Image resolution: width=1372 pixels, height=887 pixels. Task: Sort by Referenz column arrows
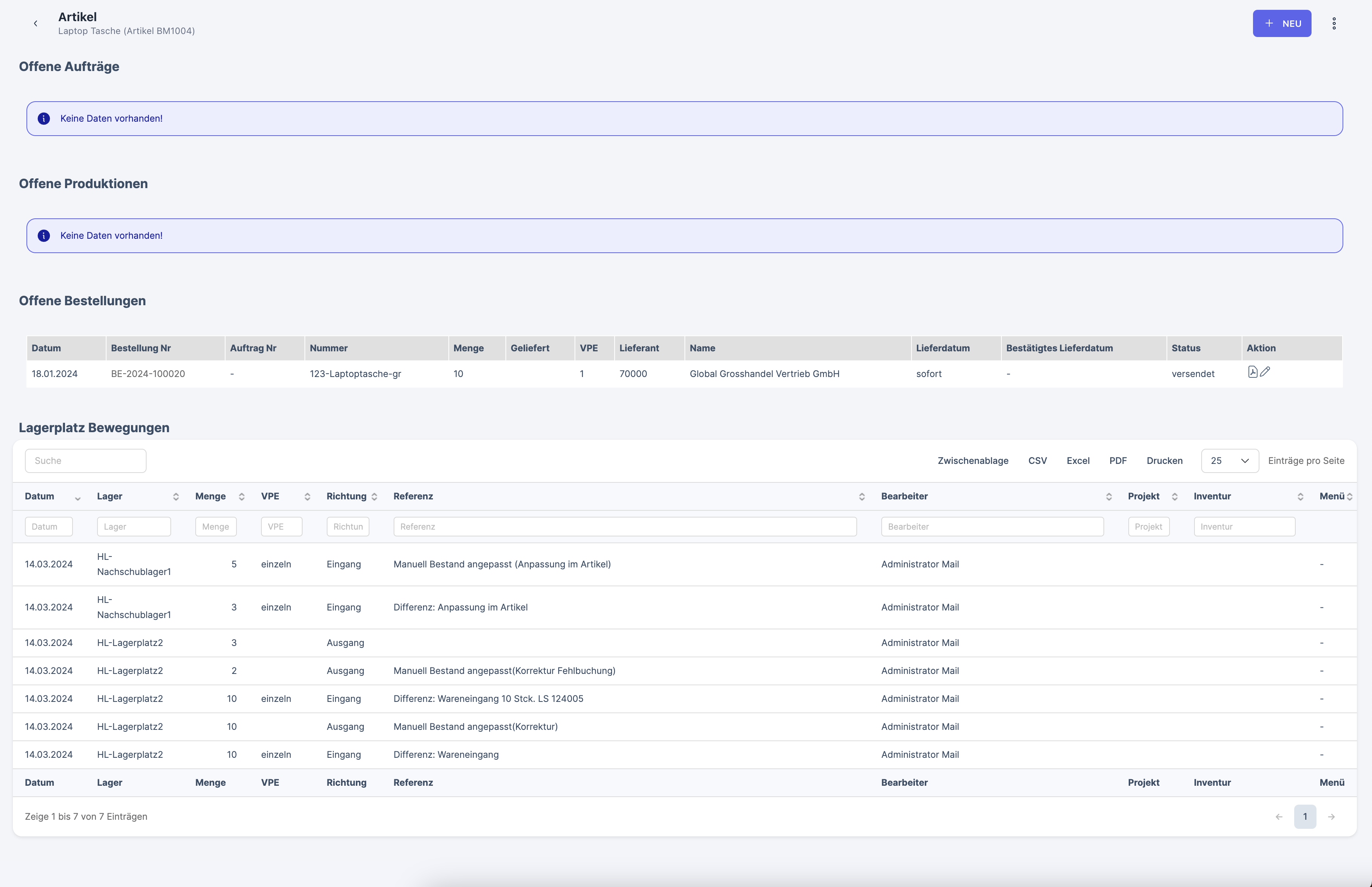coord(862,496)
